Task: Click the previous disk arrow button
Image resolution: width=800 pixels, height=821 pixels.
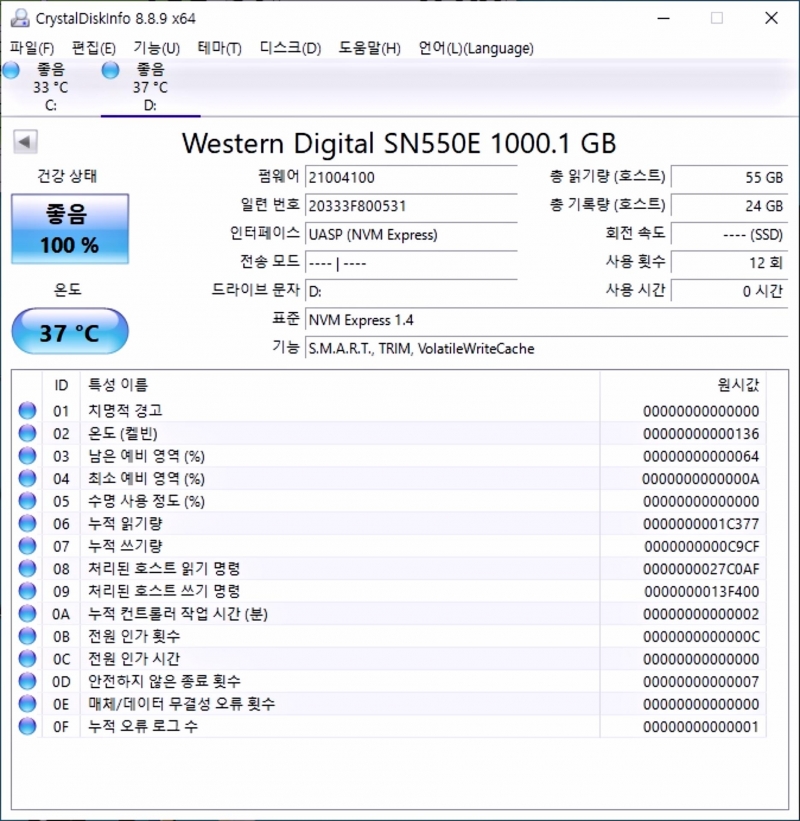Action: (x=25, y=142)
